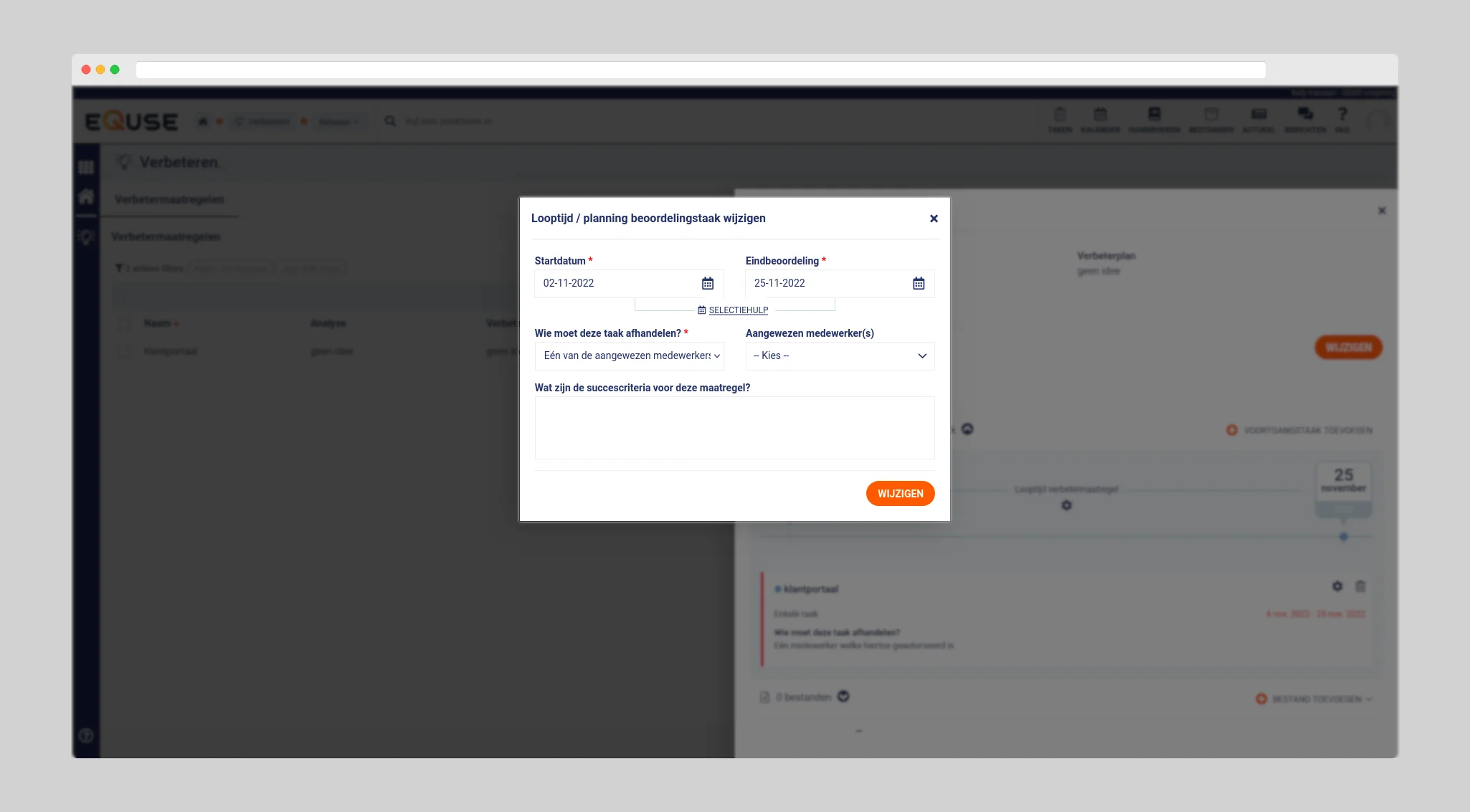This screenshot has width=1470, height=812.
Task: Click the FAQ question mark icon
Action: pyautogui.click(x=1342, y=115)
